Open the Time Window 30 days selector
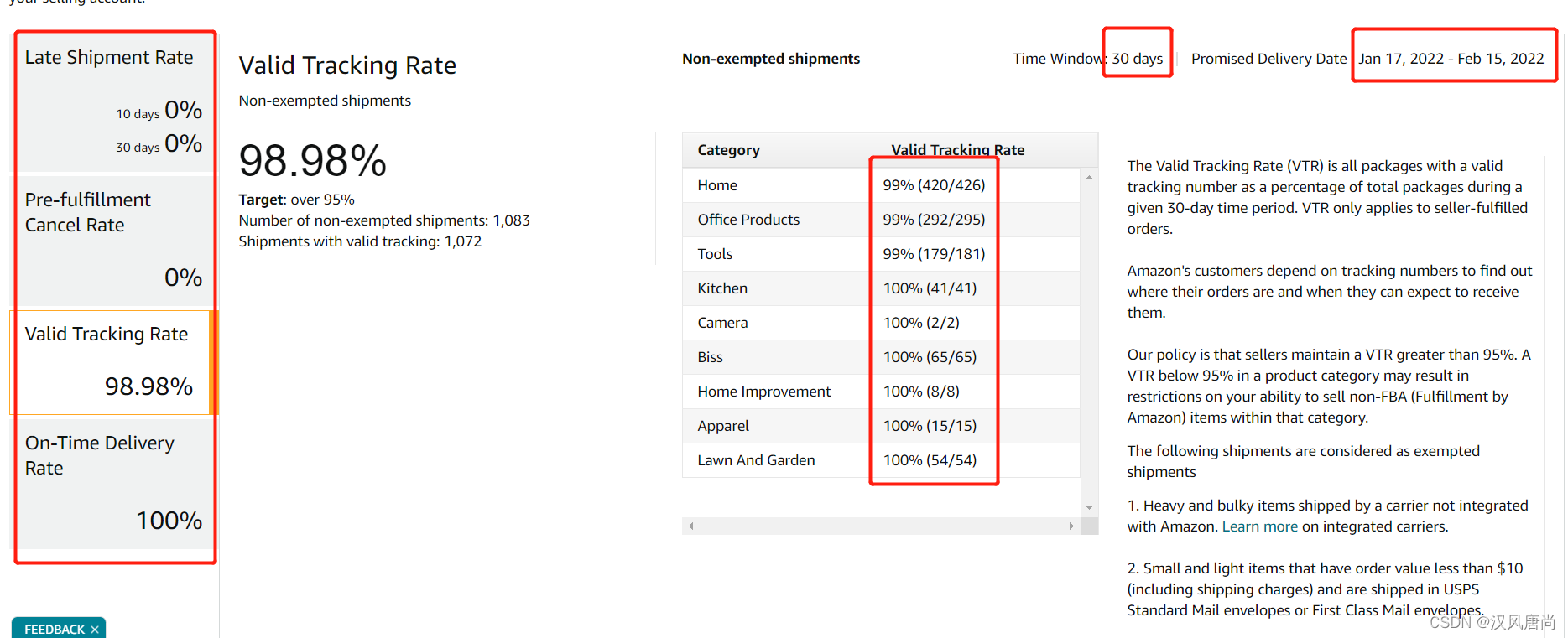 point(1137,59)
